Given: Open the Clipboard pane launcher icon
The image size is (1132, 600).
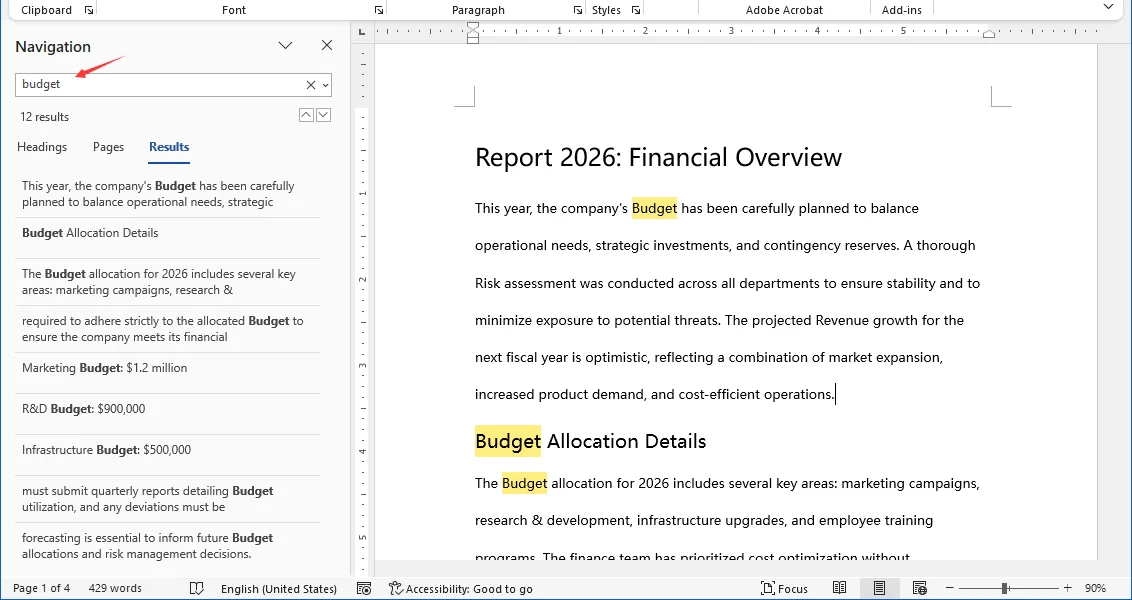Looking at the screenshot, I should coord(89,9).
